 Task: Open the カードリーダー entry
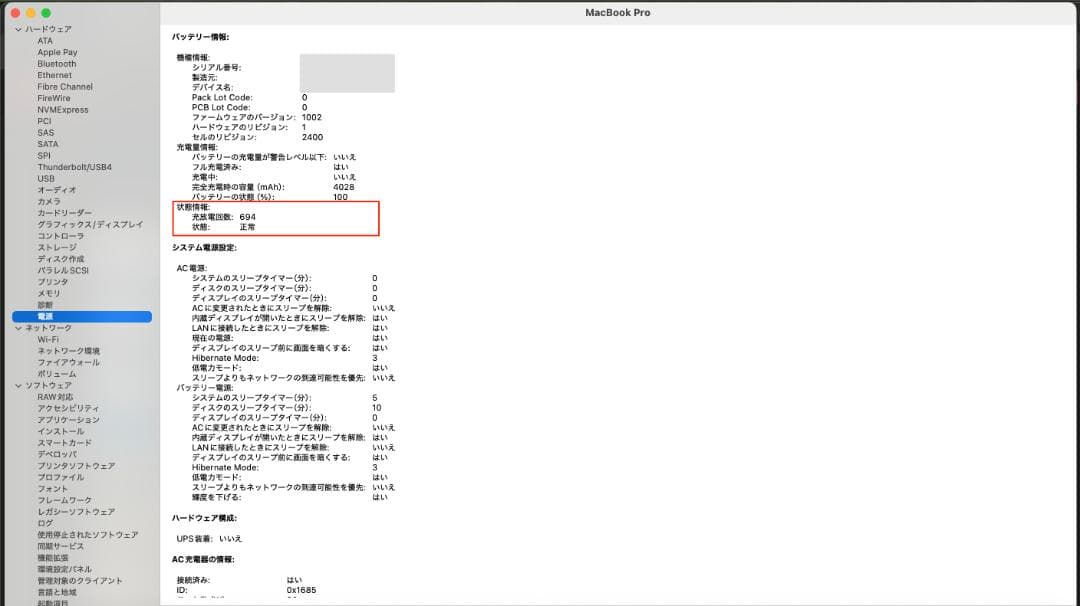[x=64, y=213]
